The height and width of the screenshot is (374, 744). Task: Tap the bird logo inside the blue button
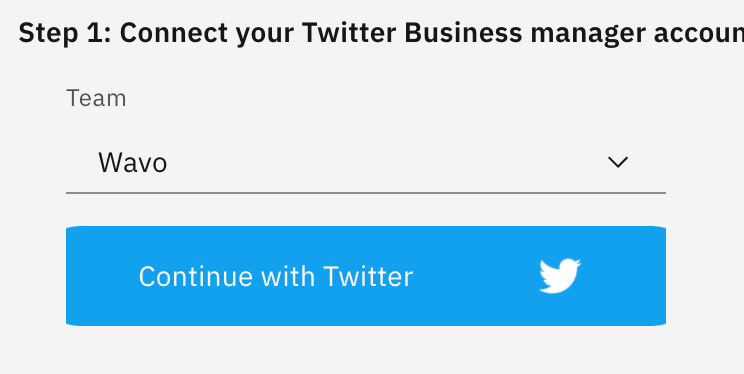click(x=560, y=276)
